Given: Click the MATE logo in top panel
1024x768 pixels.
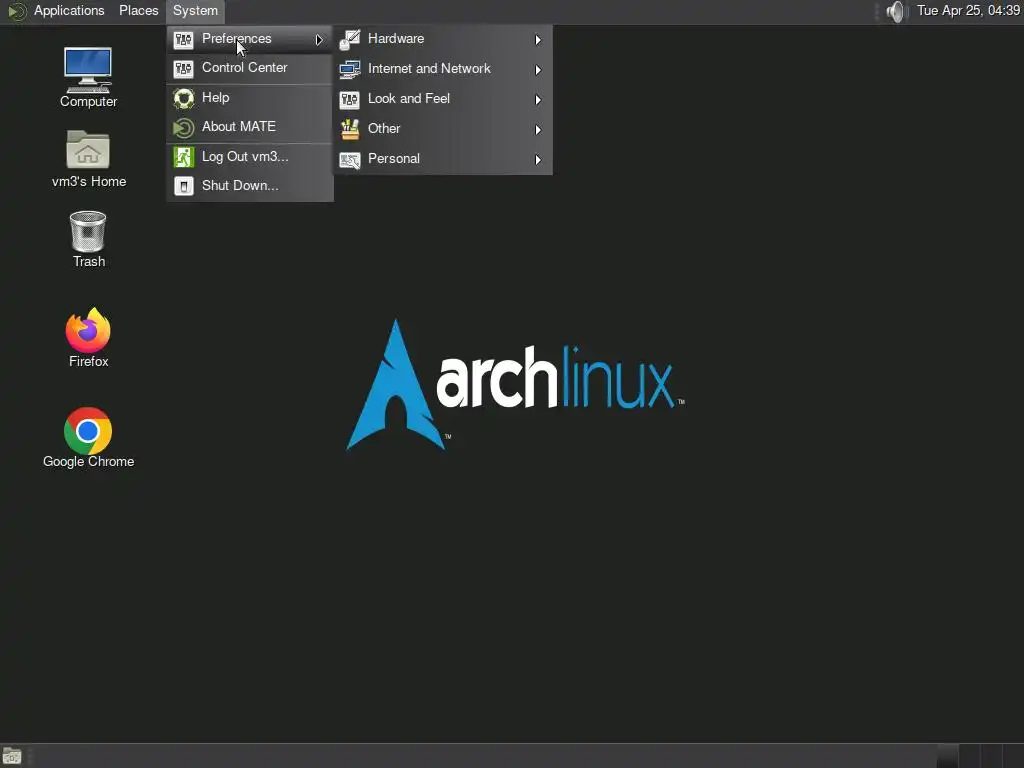Looking at the screenshot, I should [16, 11].
